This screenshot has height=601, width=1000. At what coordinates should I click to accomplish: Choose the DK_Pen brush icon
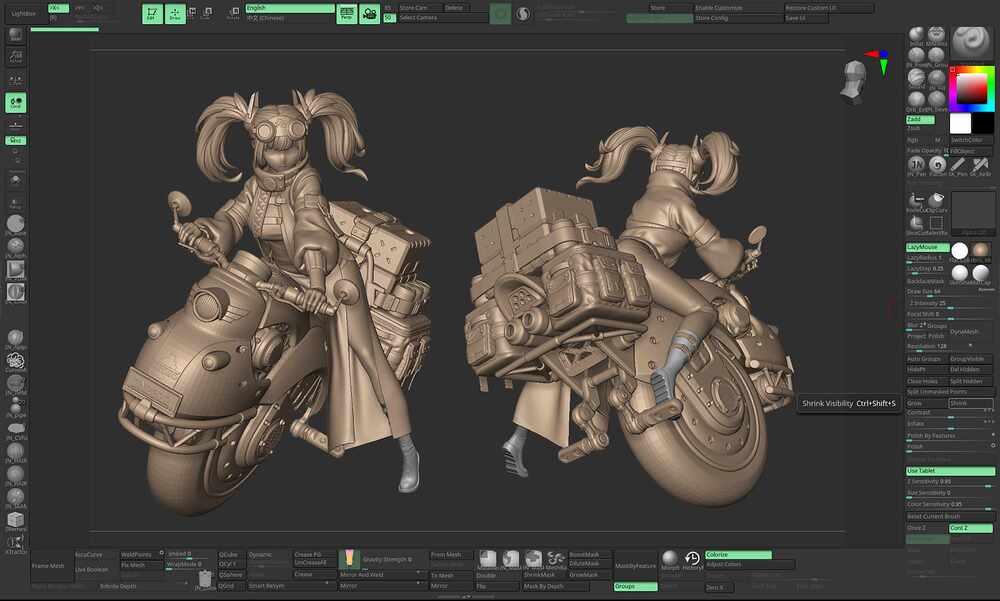[959, 165]
